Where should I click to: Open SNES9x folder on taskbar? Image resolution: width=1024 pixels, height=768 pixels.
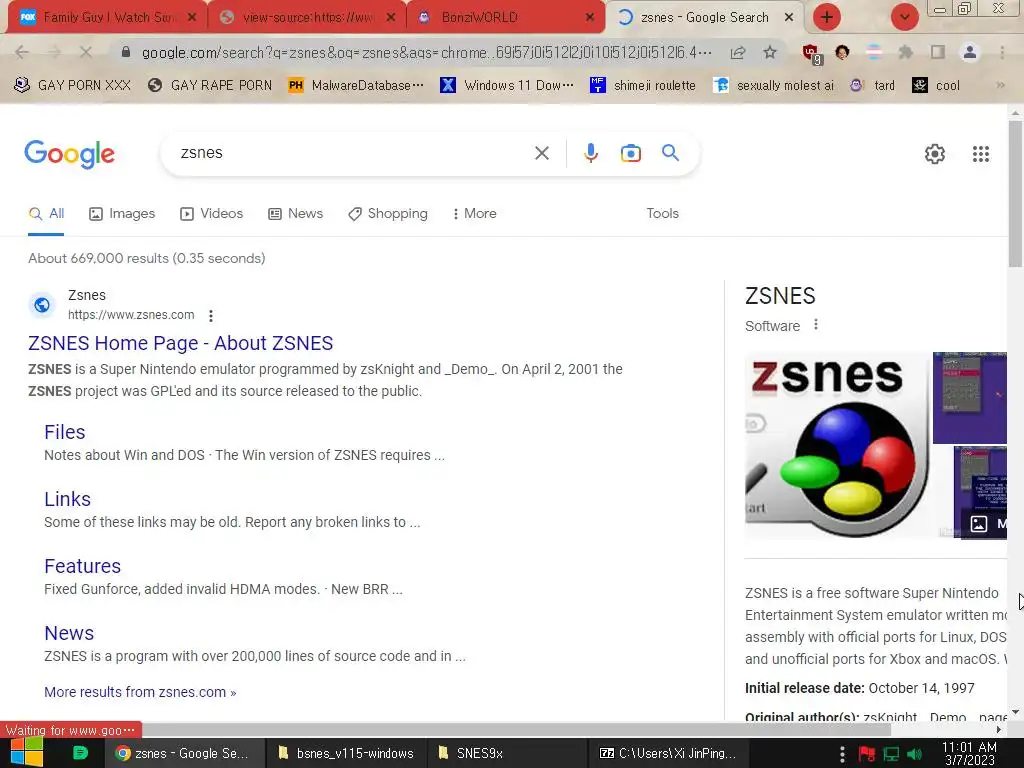coord(506,753)
